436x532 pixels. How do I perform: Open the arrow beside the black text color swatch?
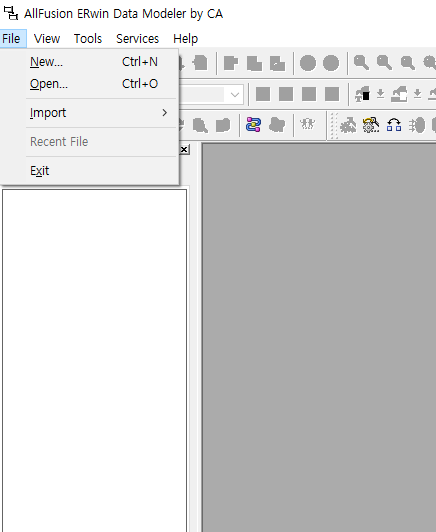[381, 94]
